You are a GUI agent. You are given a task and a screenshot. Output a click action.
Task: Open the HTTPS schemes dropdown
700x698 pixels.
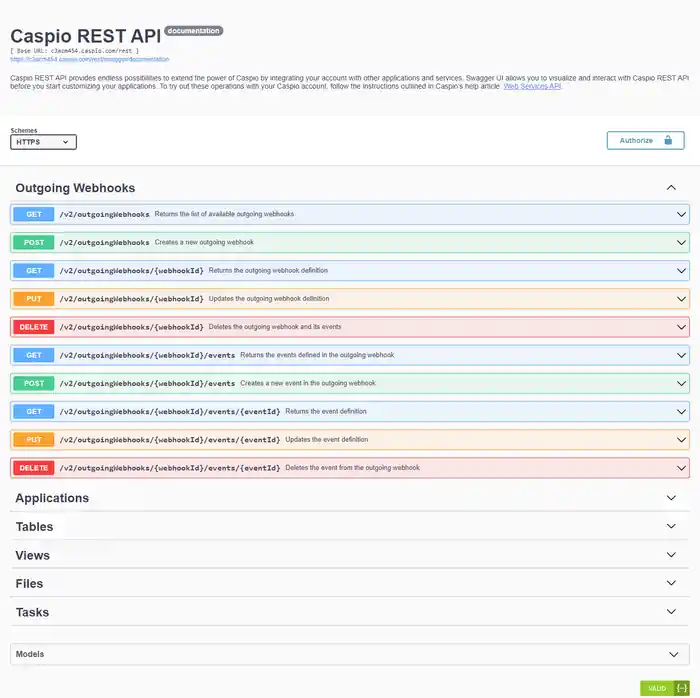click(43, 142)
